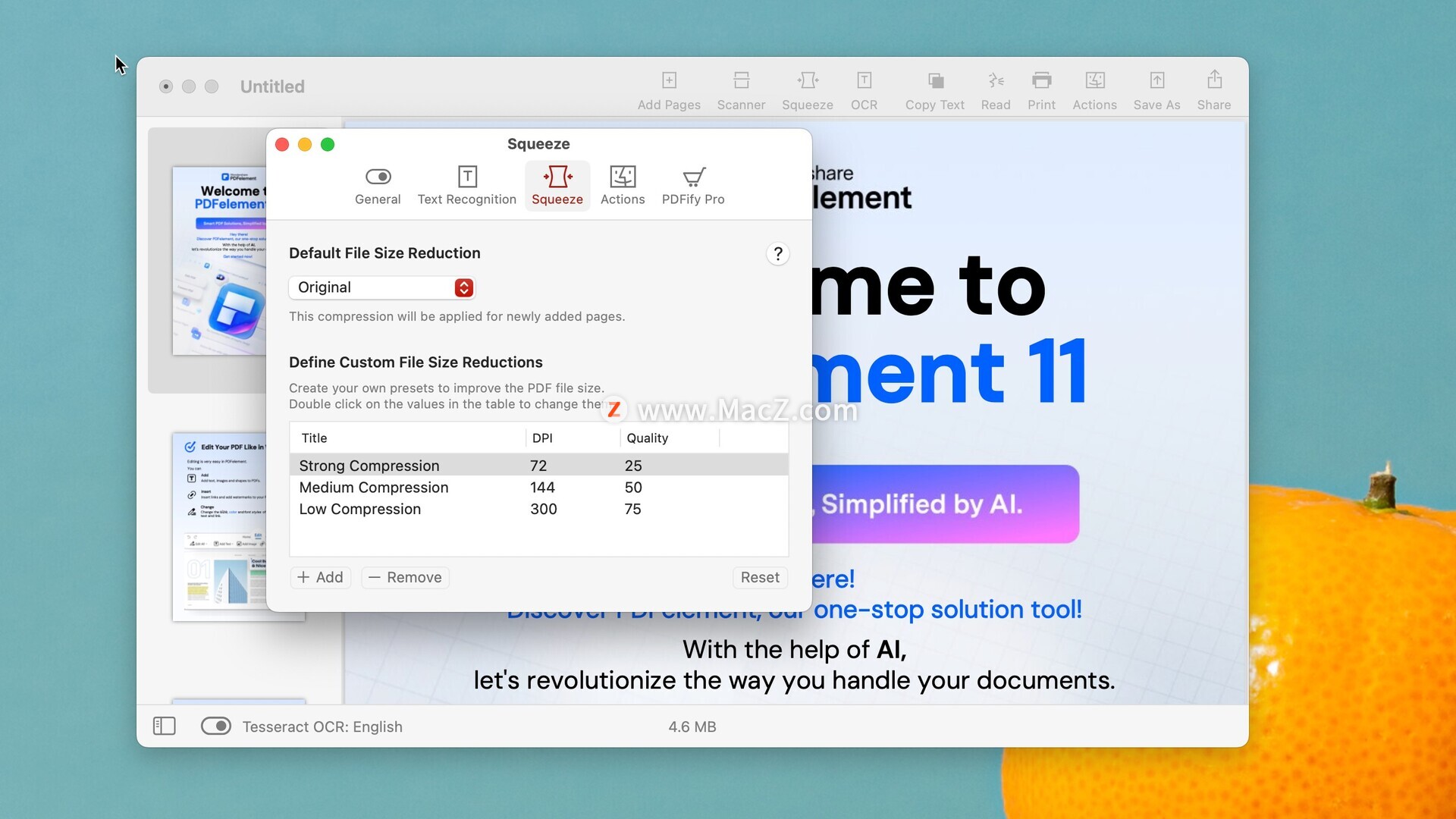The width and height of the screenshot is (1456, 819).
Task: Open the Default File Size Reduction dropdown
Action: pos(382,287)
